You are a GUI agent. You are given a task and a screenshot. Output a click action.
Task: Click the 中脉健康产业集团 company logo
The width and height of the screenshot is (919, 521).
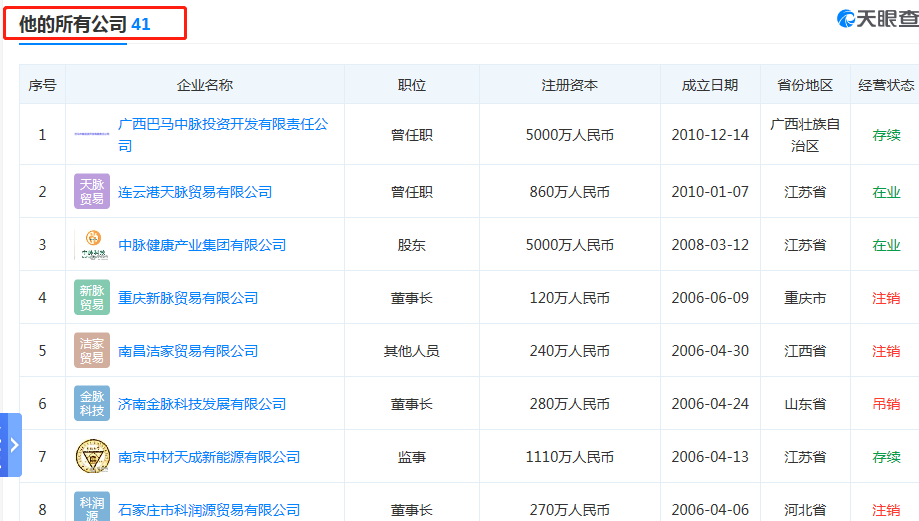92,244
